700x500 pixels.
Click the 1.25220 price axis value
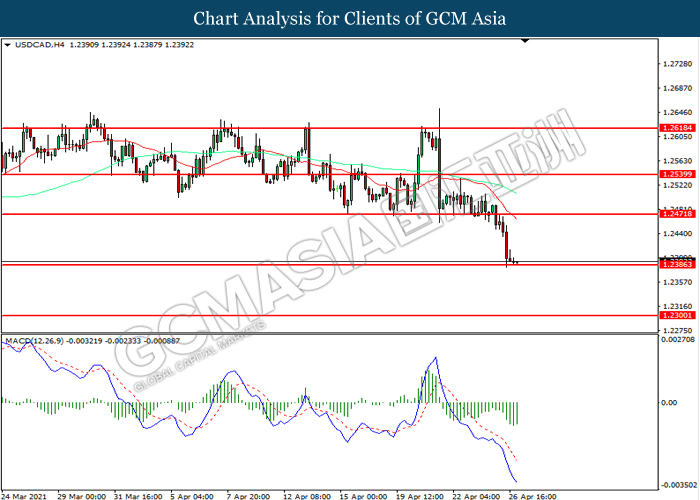pyautogui.click(x=678, y=185)
